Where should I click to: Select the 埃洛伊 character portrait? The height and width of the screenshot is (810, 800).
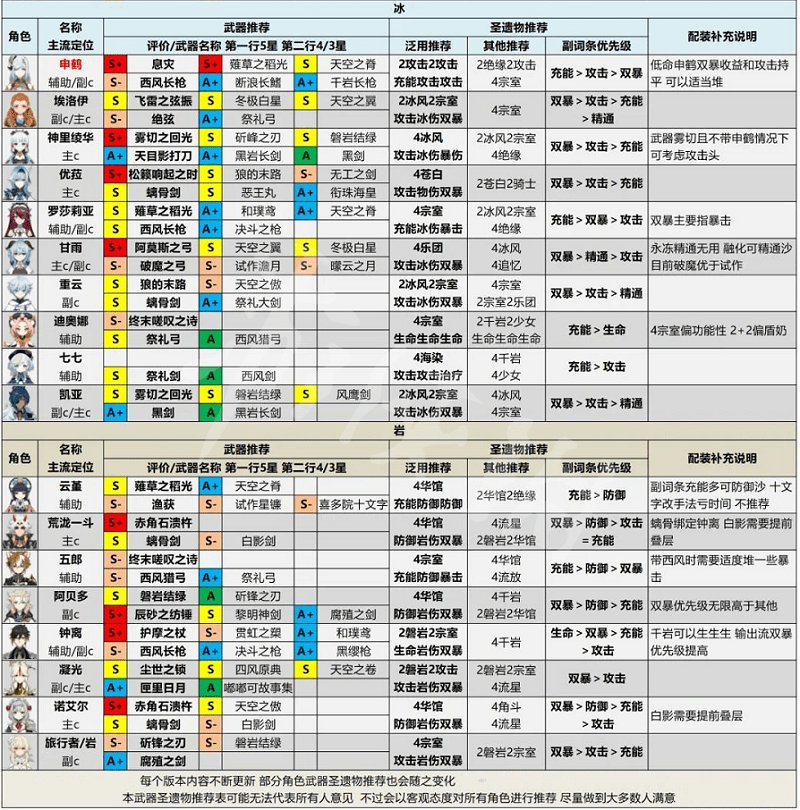coord(20,110)
